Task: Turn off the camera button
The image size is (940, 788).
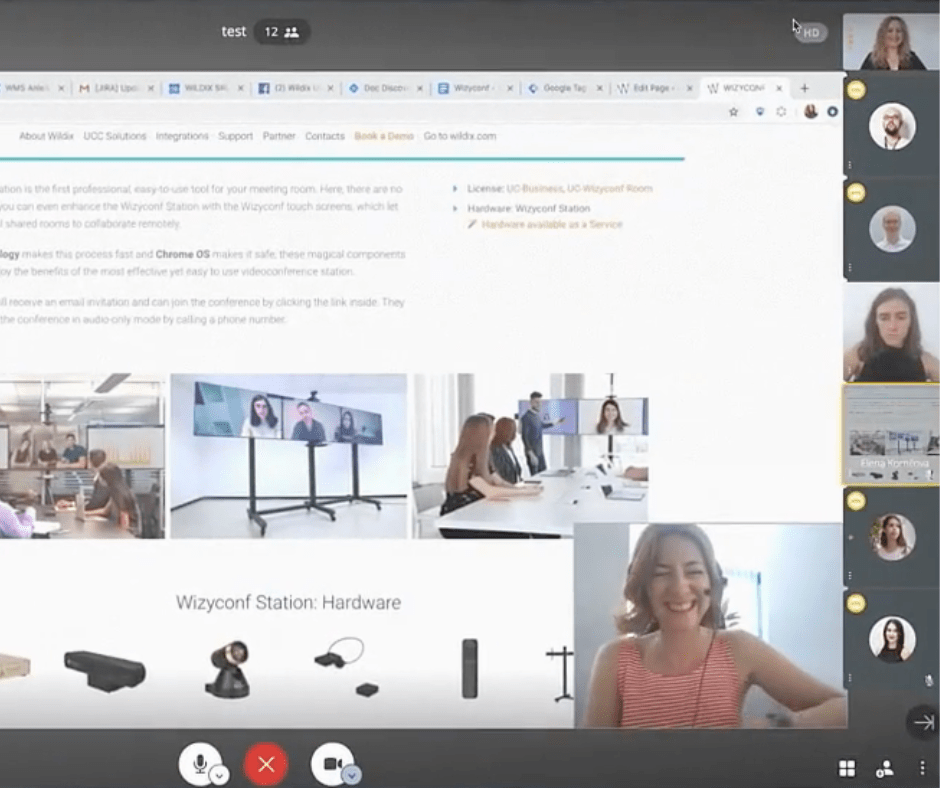Action: tap(332, 763)
